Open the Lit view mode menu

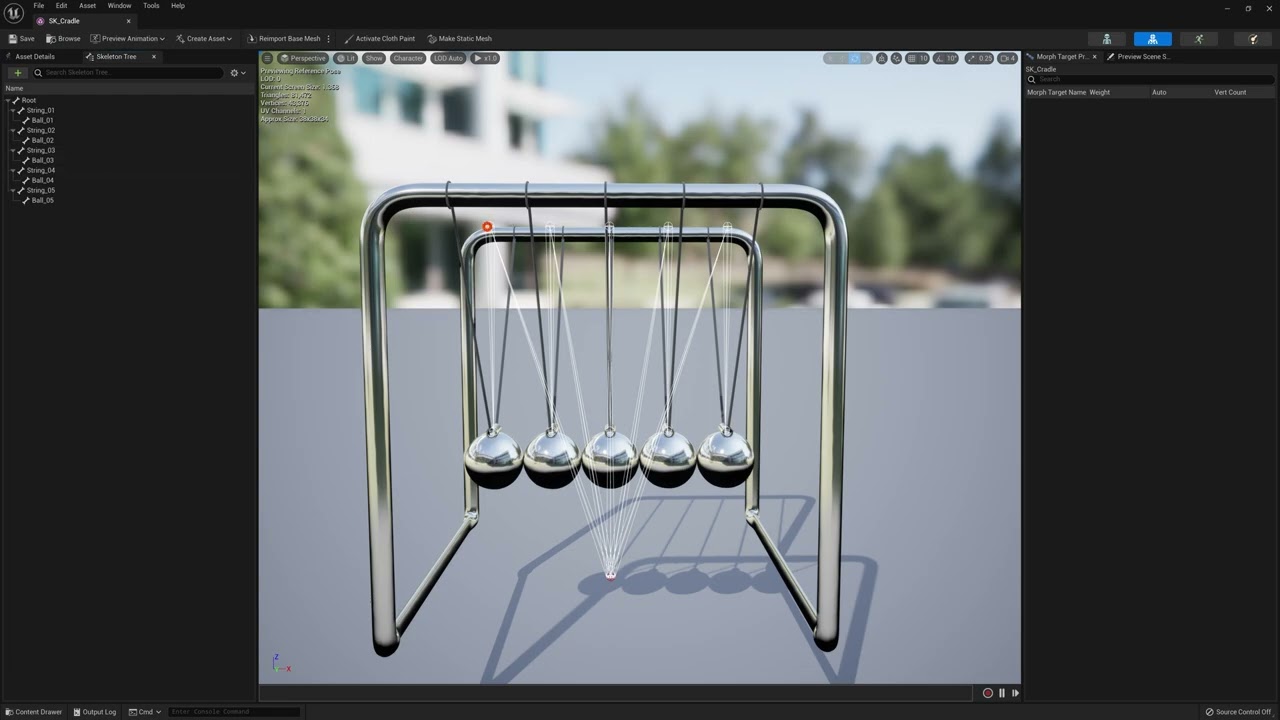tap(346, 58)
